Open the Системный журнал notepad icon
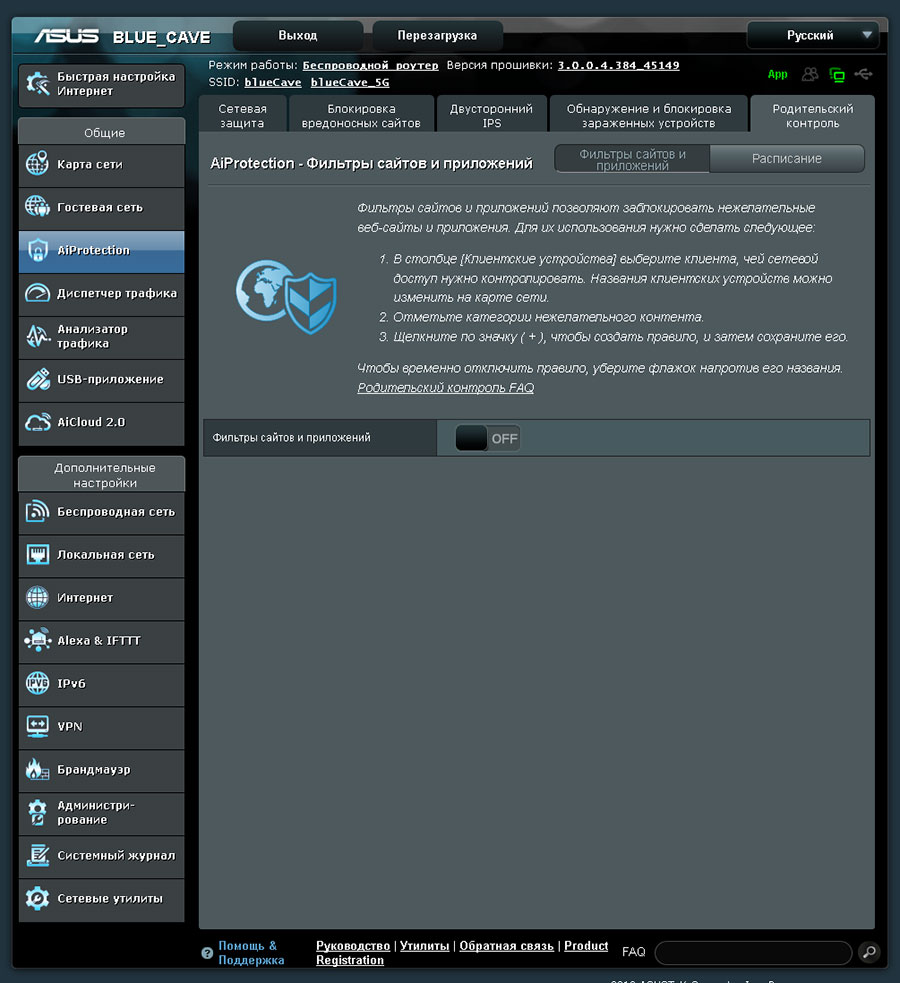The width and height of the screenshot is (900, 983). tap(38, 856)
